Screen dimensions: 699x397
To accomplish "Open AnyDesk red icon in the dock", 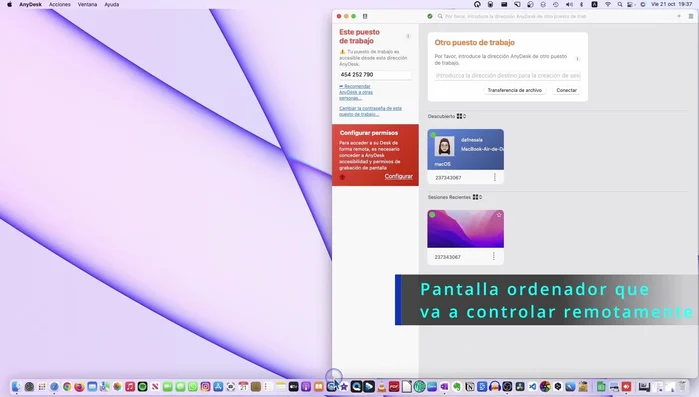I will point(626,387).
